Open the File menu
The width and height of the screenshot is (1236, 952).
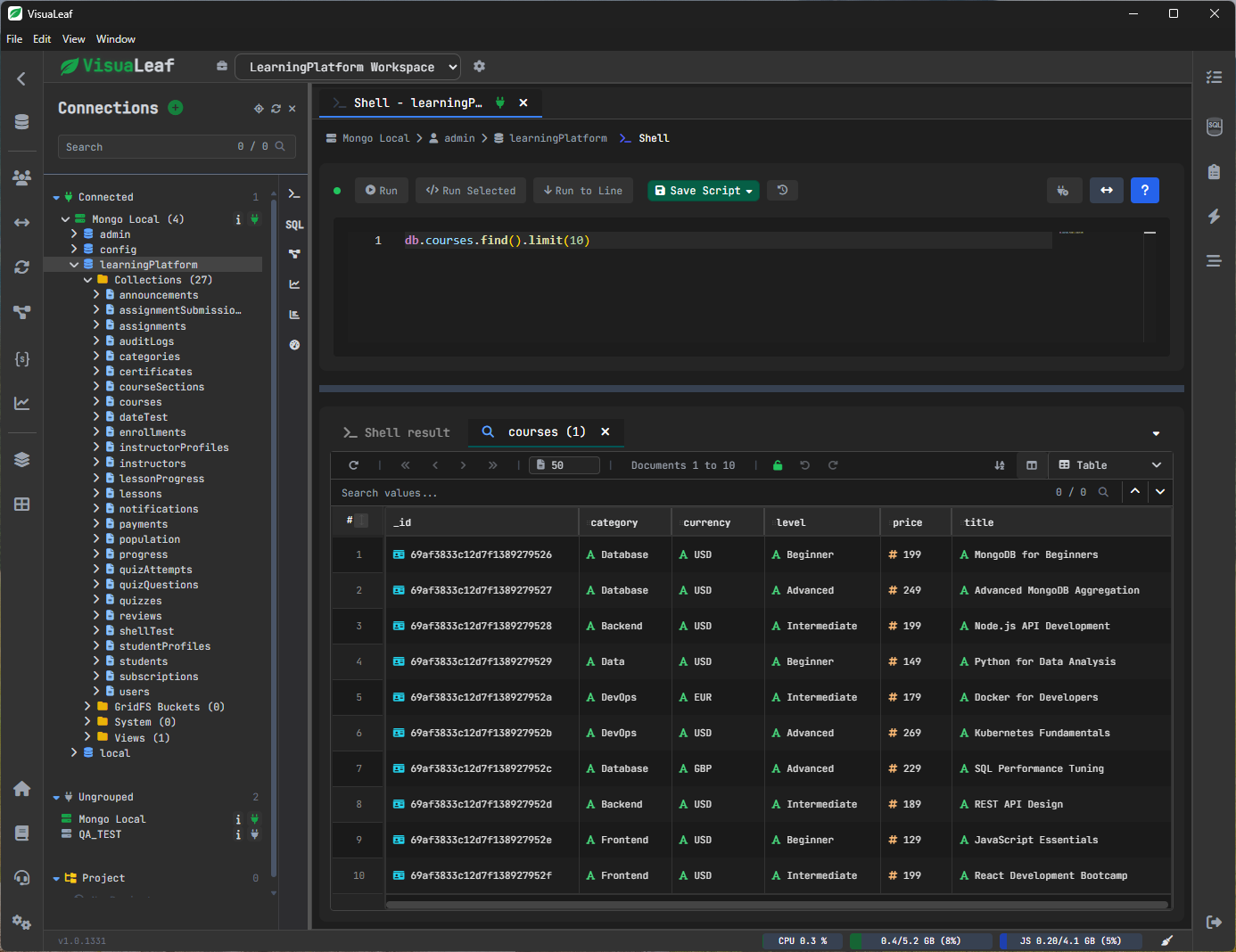click(x=14, y=39)
